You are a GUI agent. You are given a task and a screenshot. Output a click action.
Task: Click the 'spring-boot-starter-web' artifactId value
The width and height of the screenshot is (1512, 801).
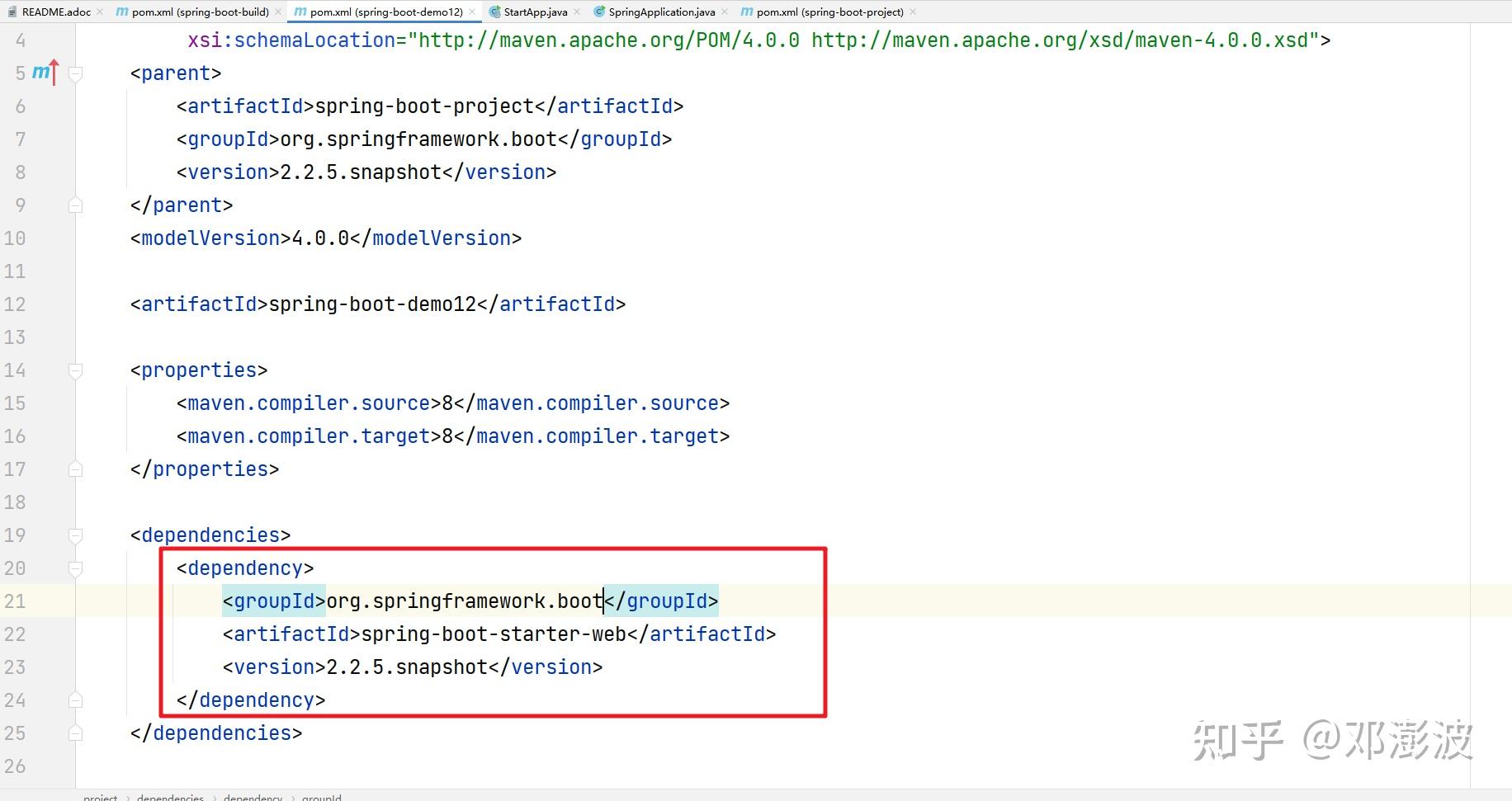494,634
